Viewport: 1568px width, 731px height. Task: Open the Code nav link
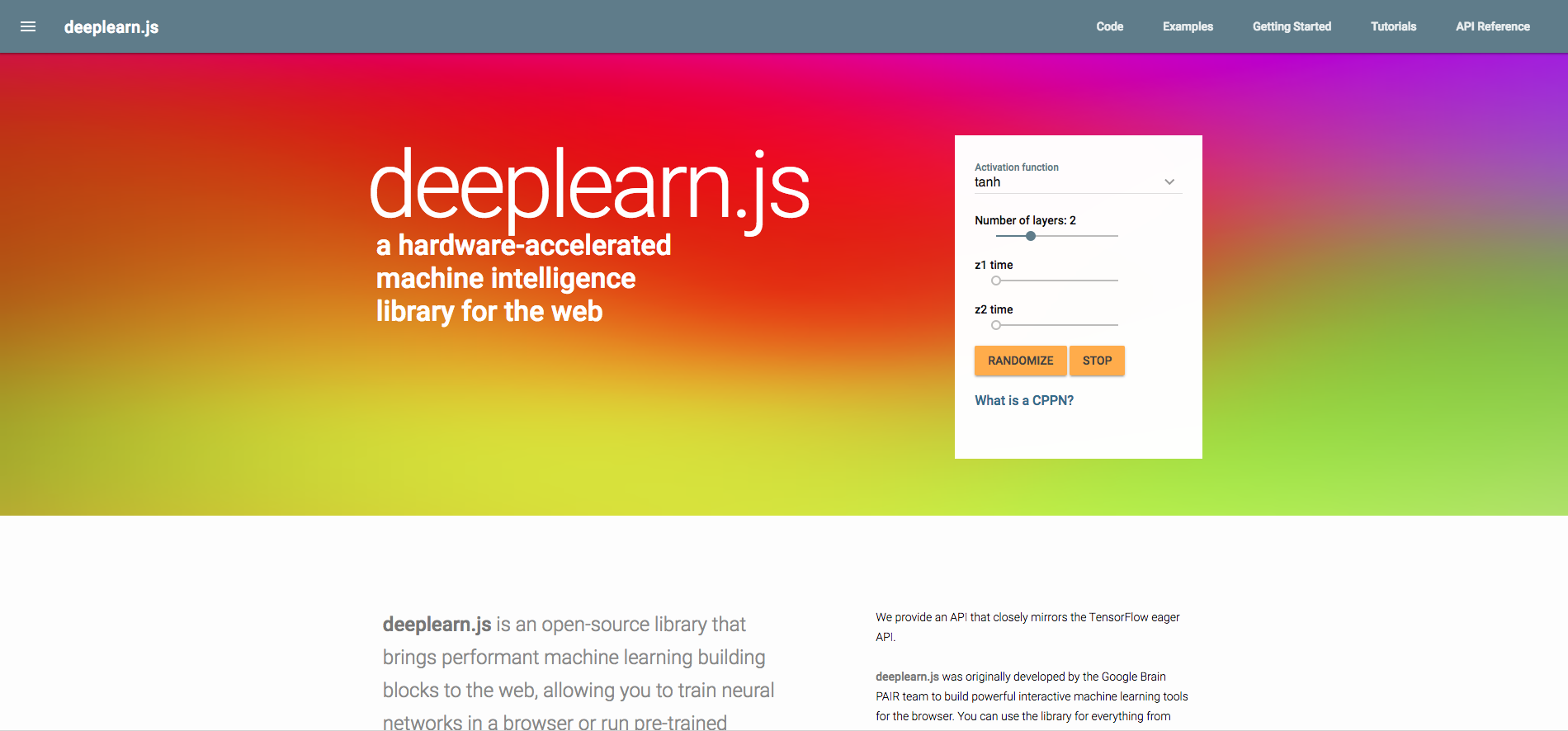tap(1109, 26)
